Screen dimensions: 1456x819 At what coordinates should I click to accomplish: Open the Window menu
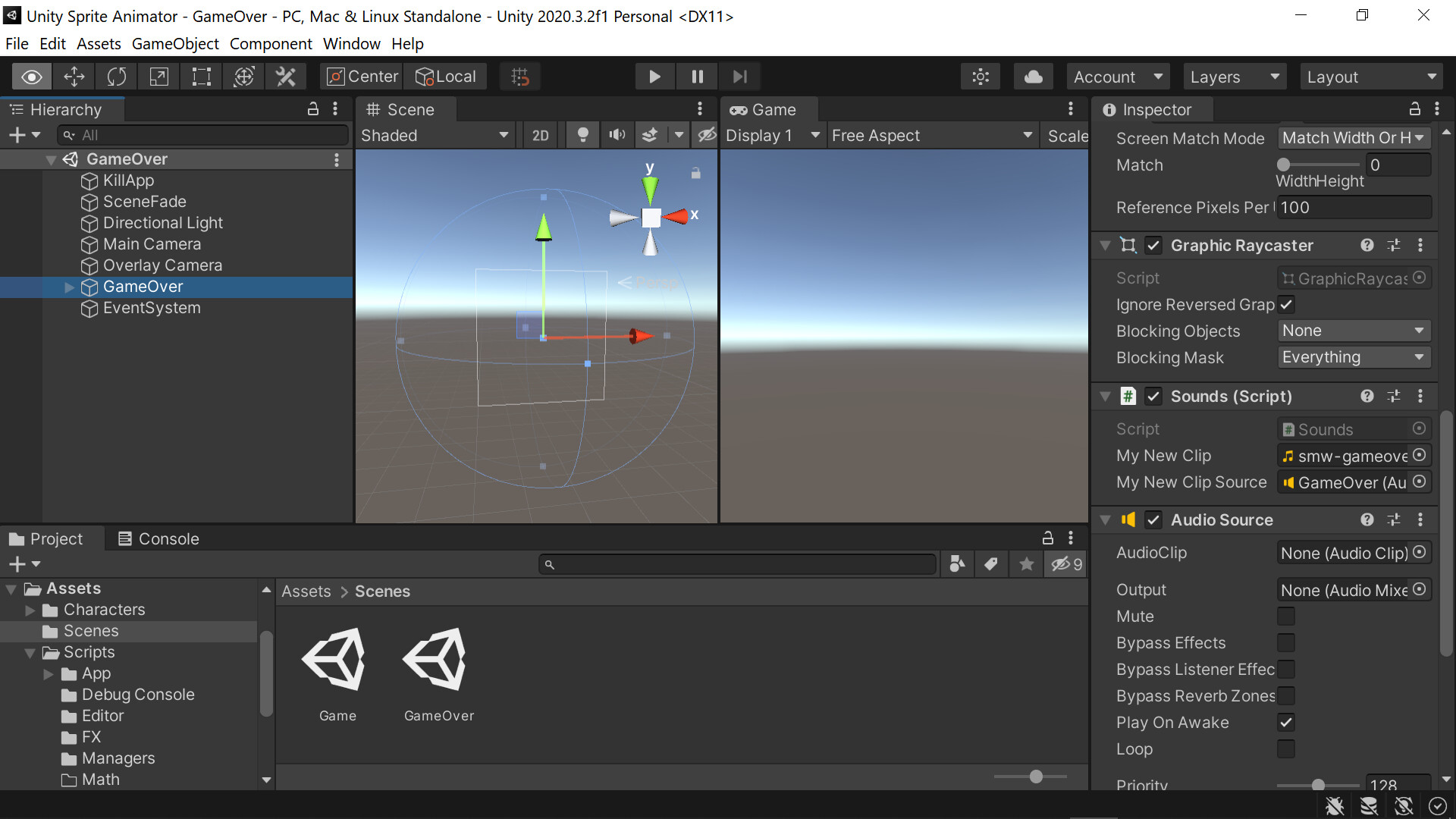pos(351,43)
